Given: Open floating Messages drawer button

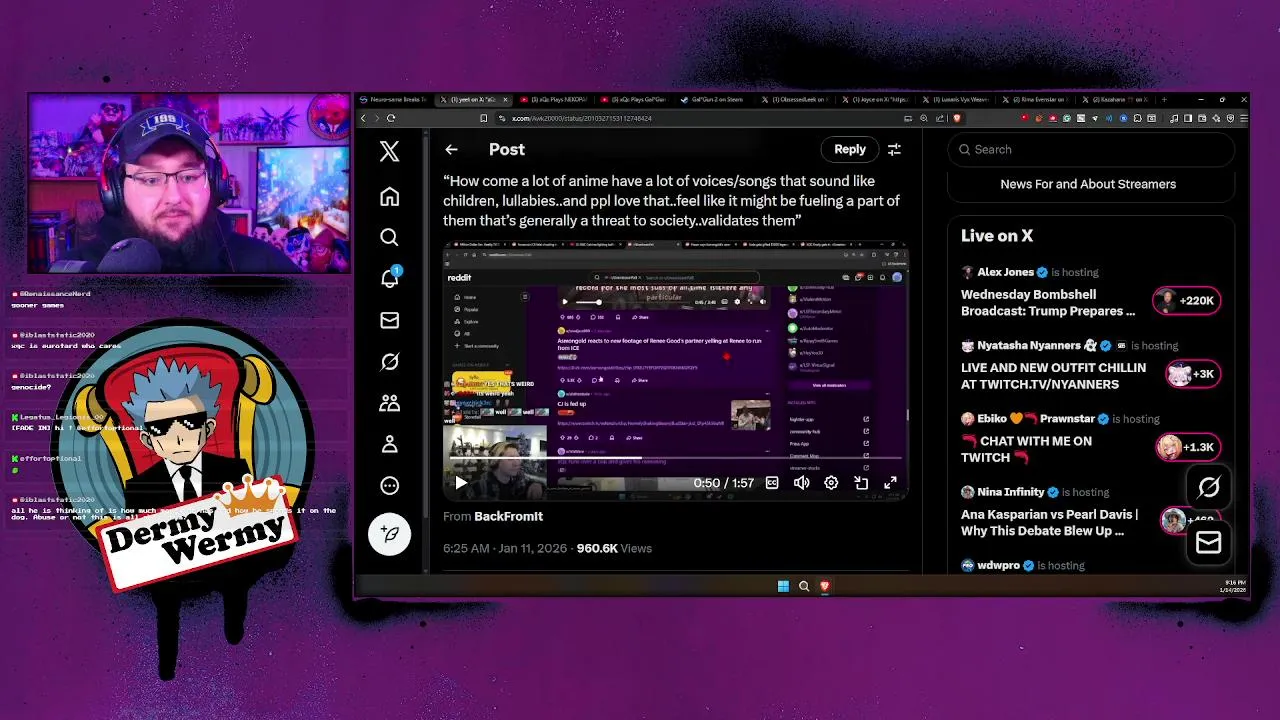Looking at the screenshot, I should (1208, 542).
